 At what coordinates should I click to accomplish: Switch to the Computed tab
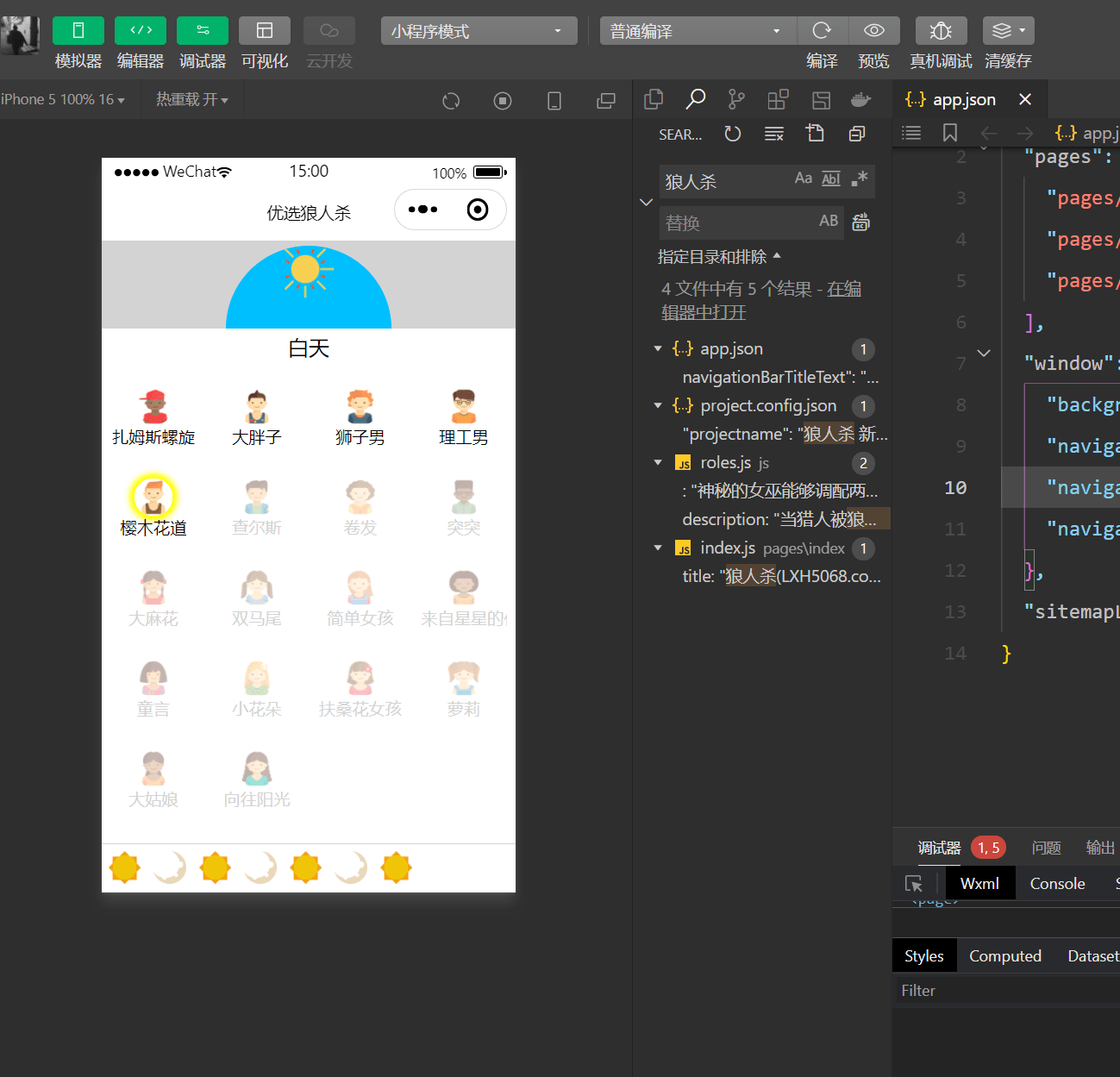pos(1005,956)
